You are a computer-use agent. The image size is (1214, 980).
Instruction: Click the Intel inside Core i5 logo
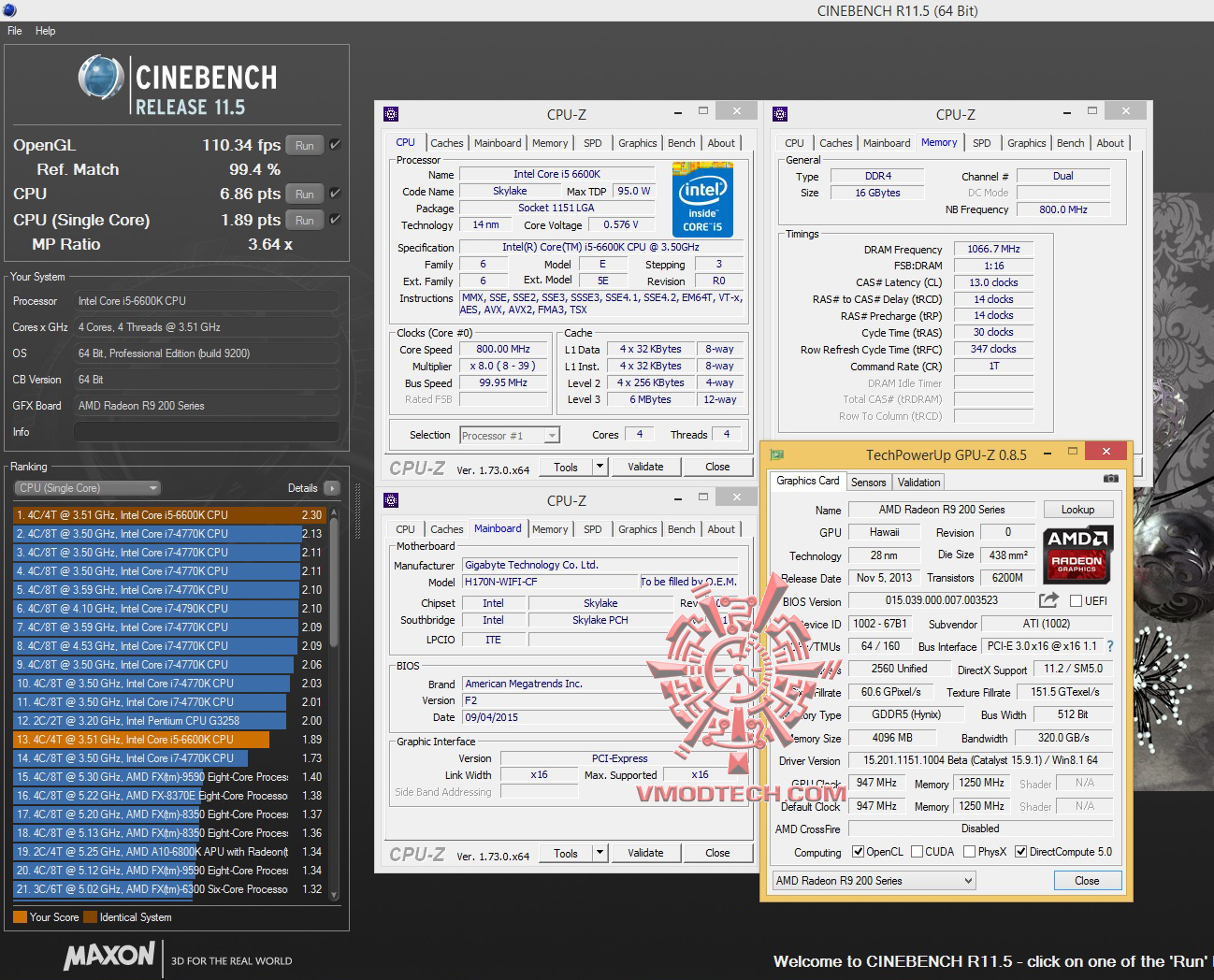pos(702,199)
